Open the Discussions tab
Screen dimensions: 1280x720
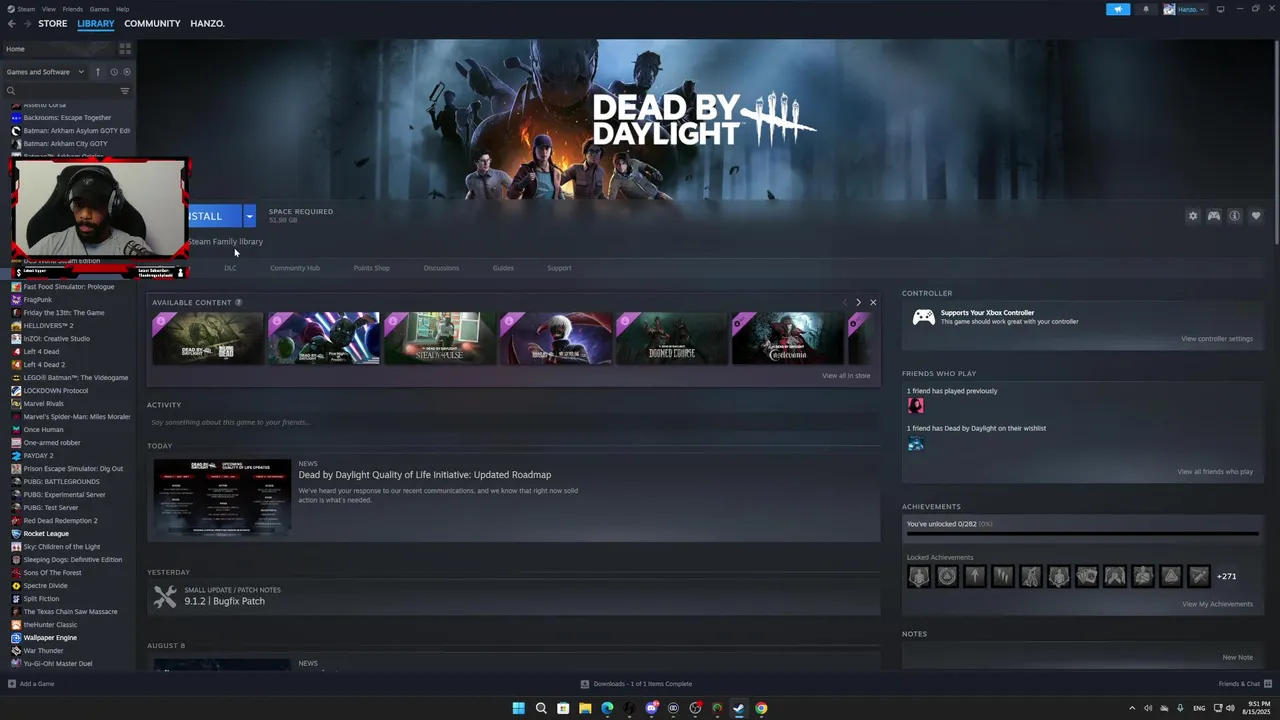tap(441, 268)
